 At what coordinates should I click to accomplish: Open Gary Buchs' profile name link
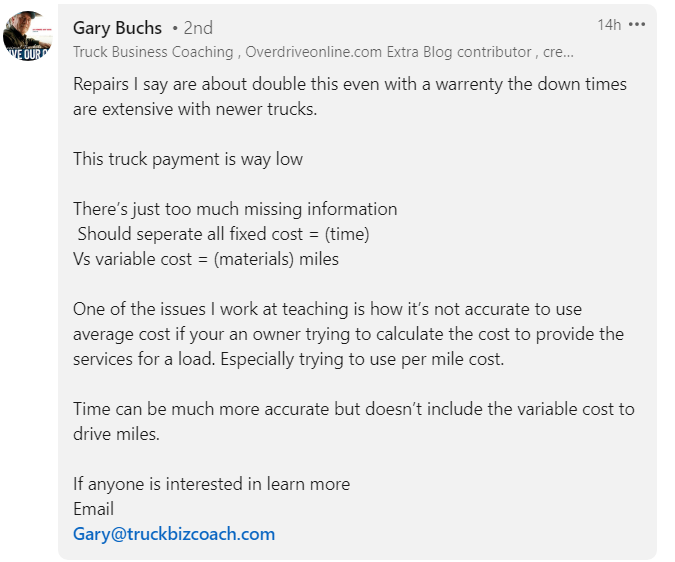pos(118,28)
